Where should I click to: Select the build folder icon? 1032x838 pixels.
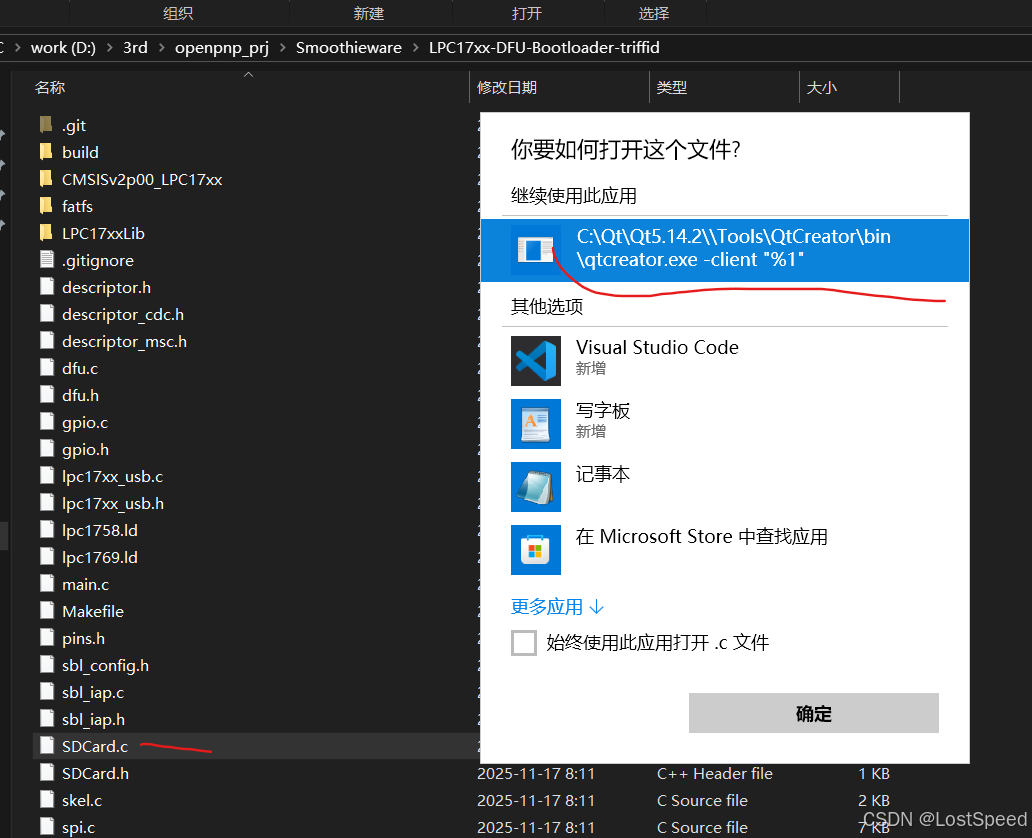(x=46, y=151)
